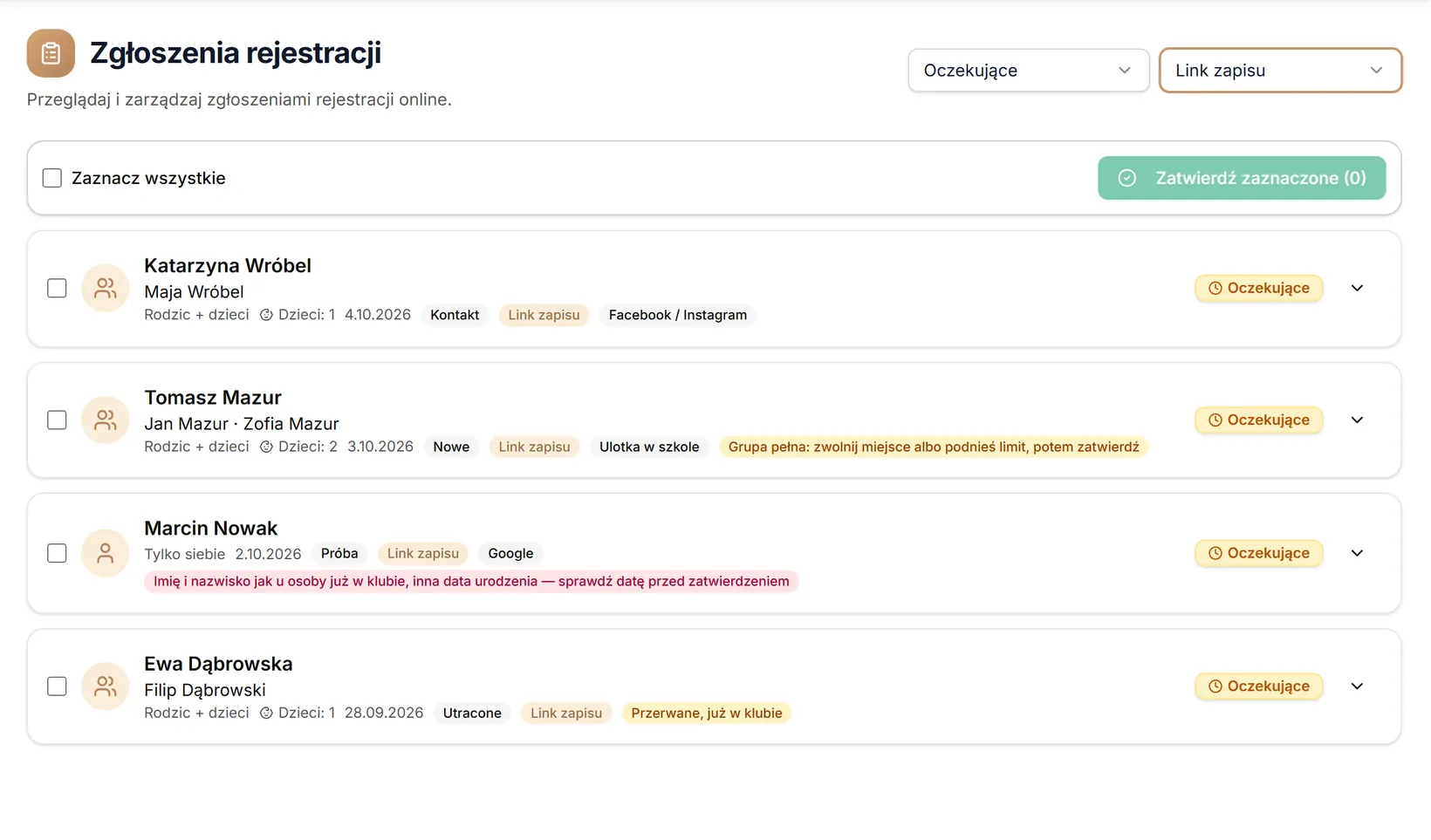Viewport: 1431px width, 840px height.
Task: Click the Google source tag
Action: click(x=510, y=553)
